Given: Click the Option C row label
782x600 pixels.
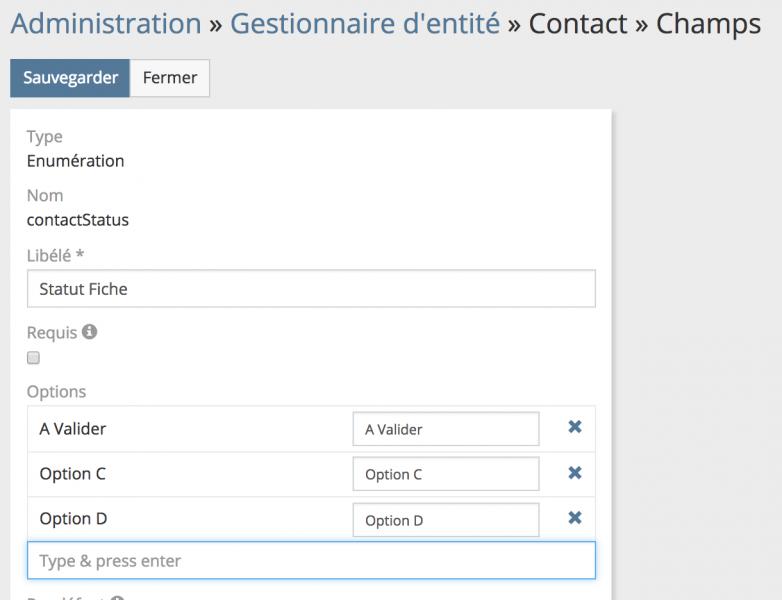Looking at the screenshot, I should [73, 474].
